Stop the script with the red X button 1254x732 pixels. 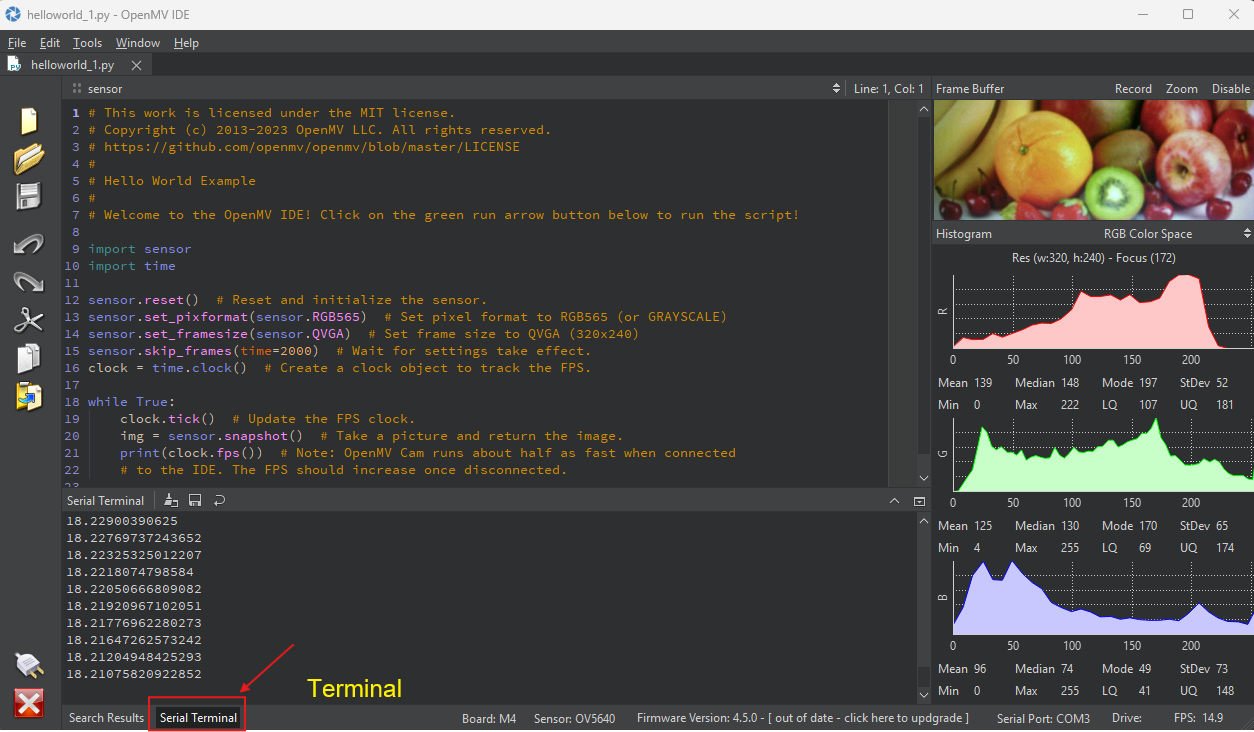[29, 703]
